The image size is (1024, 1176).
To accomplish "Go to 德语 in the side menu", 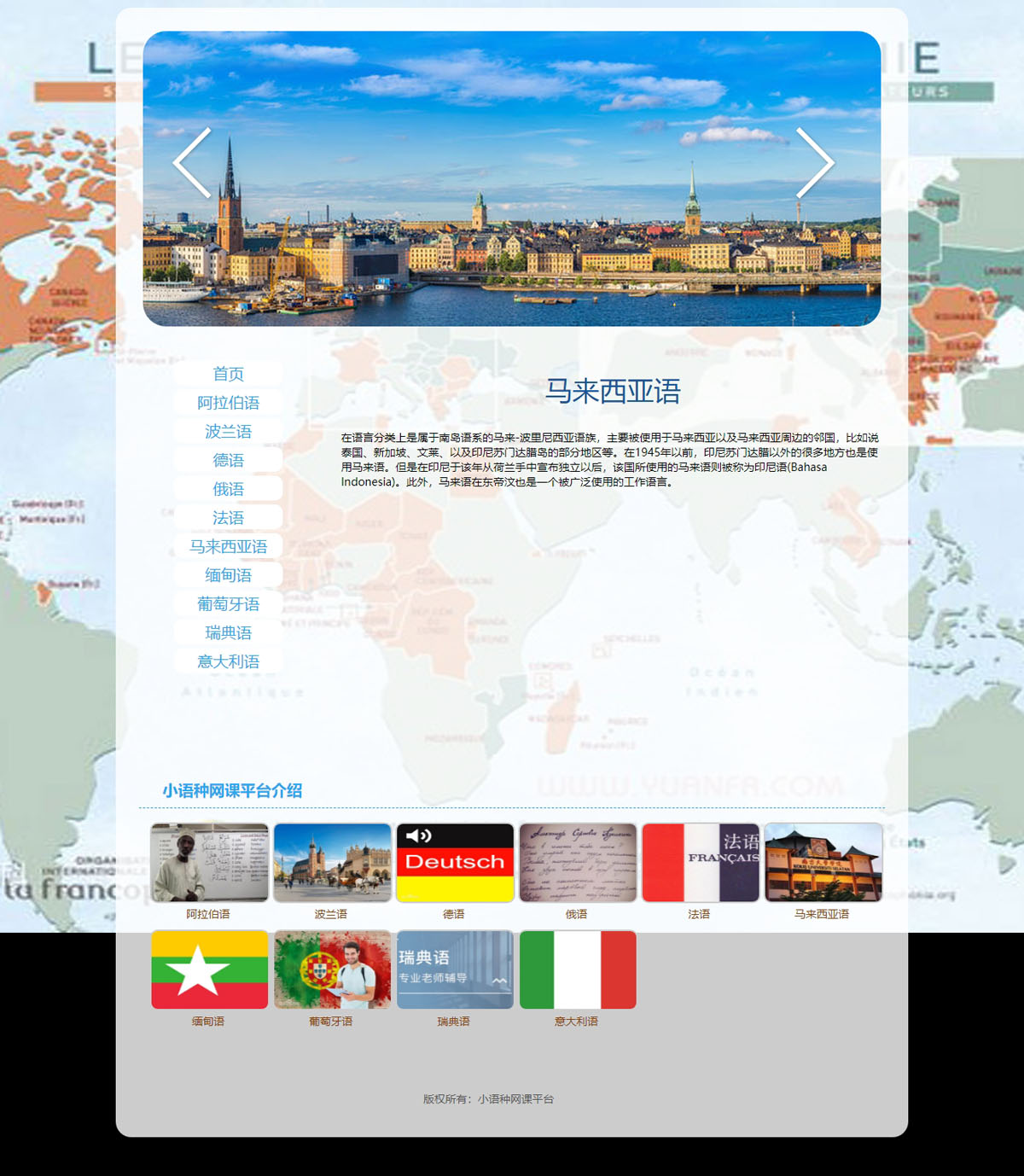I will pos(228,460).
